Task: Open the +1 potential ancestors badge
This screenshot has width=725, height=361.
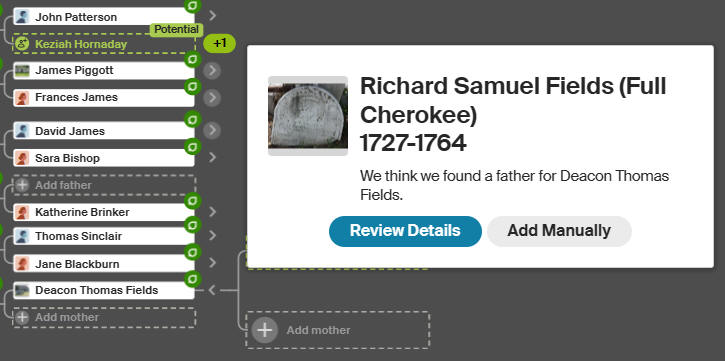Action: pos(220,43)
